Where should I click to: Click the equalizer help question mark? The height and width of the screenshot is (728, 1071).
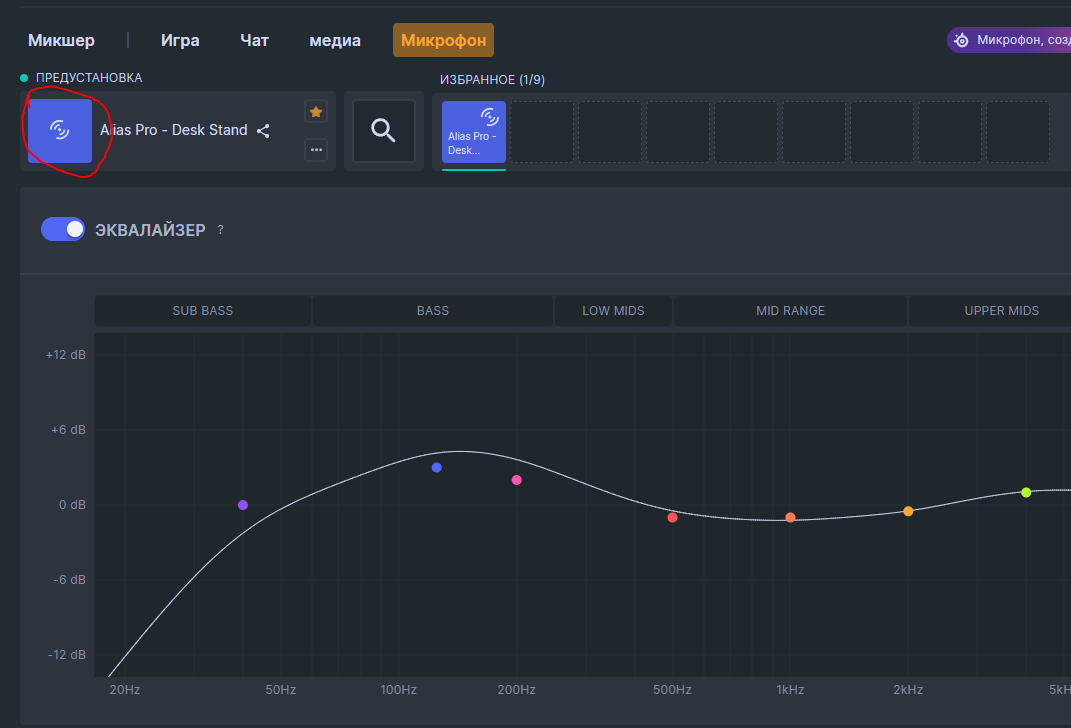coord(220,230)
